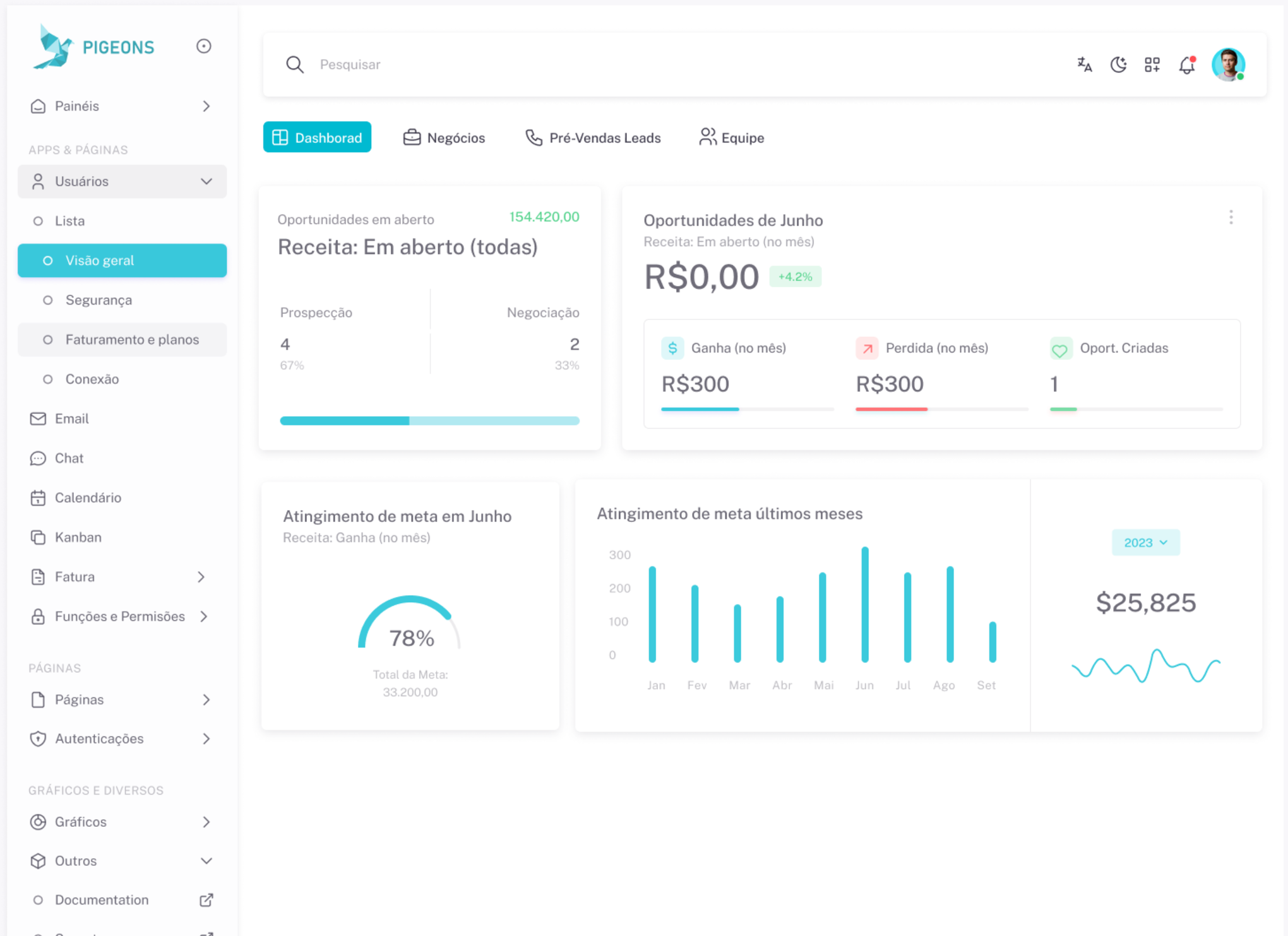Screen dimensions: 1288x936
Task: Click the Pesquisar search field
Action: (442, 64)
